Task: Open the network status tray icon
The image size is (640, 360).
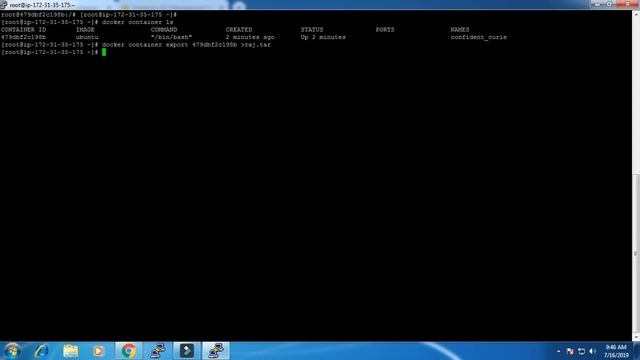Action: pos(581,351)
